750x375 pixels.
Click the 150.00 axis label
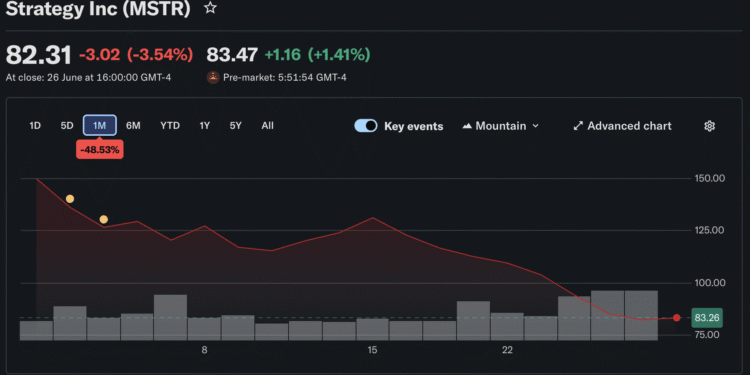click(709, 178)
